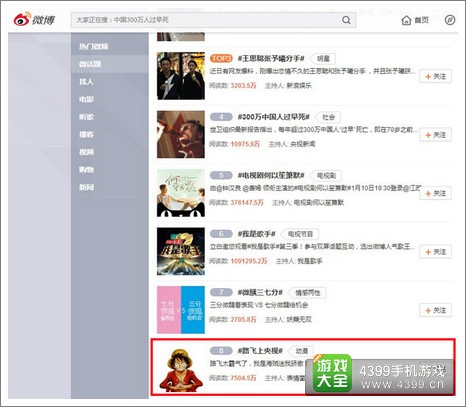The width and height of the screenshot is (466, 407).
Task: Follow the #我是歌手# topic
Action: tap(435, 252)
